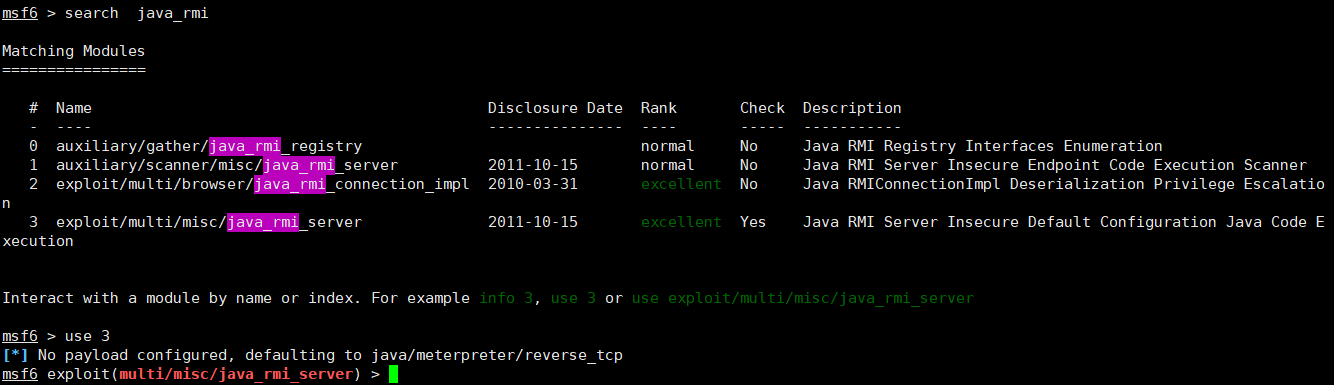1334x385 pixels.
Task: Select module exploit/multi/browser/java_rmi_connection_impl
Action: click(263, 184)
